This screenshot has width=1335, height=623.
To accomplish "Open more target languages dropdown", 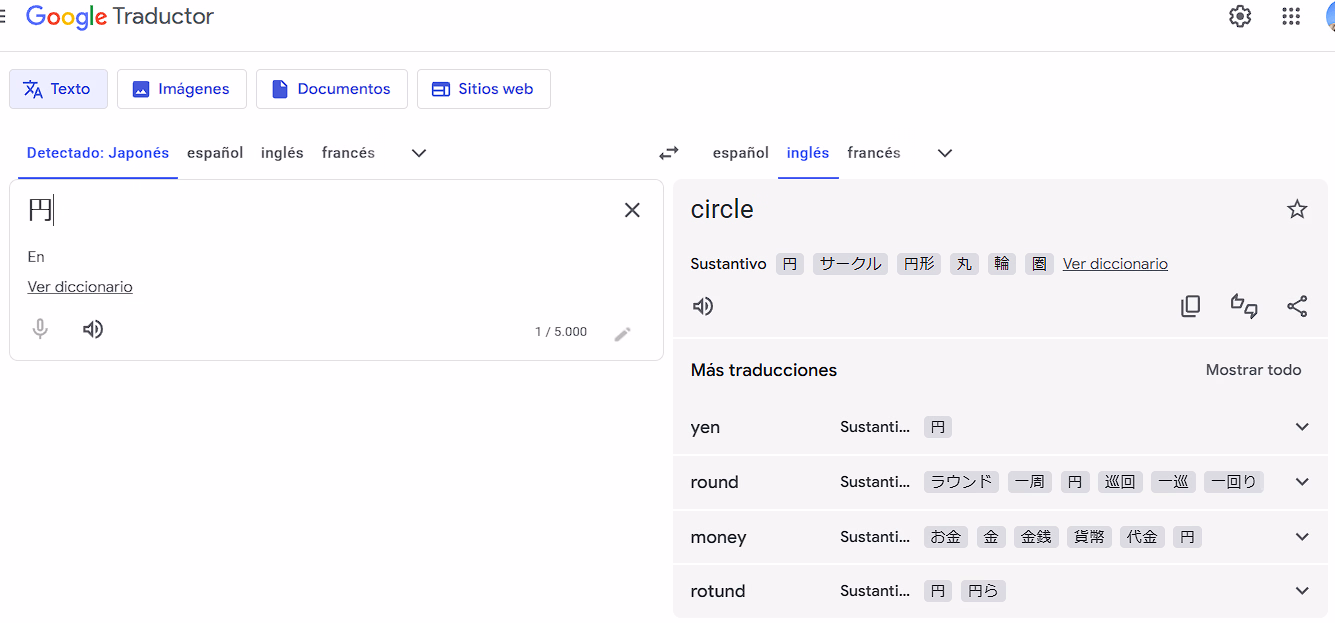I will tap(945, 153).
